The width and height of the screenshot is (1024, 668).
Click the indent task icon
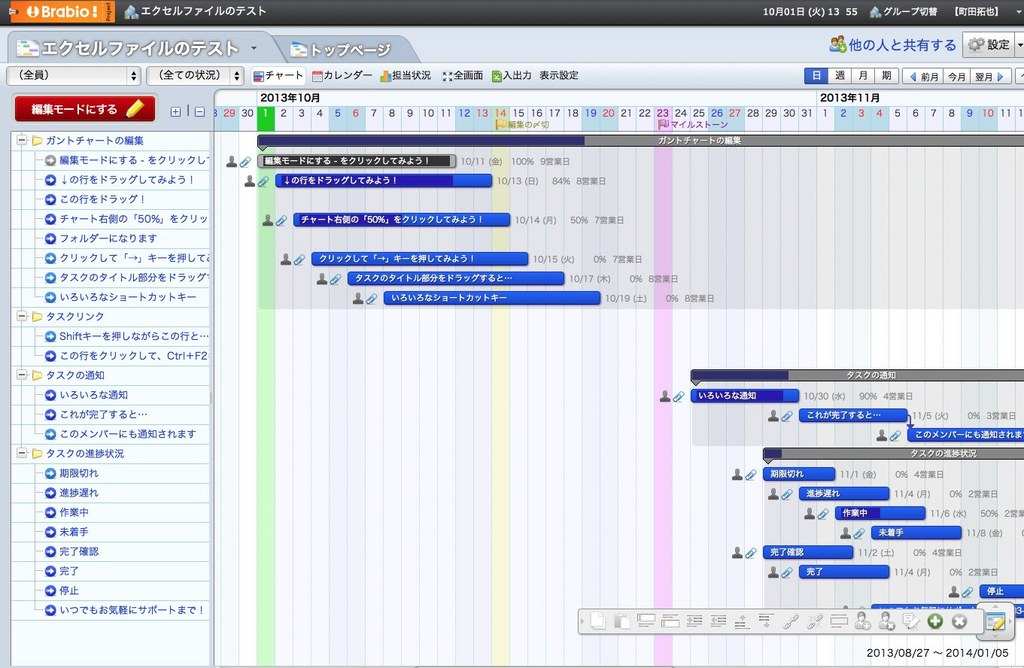(x=694, y=621)
